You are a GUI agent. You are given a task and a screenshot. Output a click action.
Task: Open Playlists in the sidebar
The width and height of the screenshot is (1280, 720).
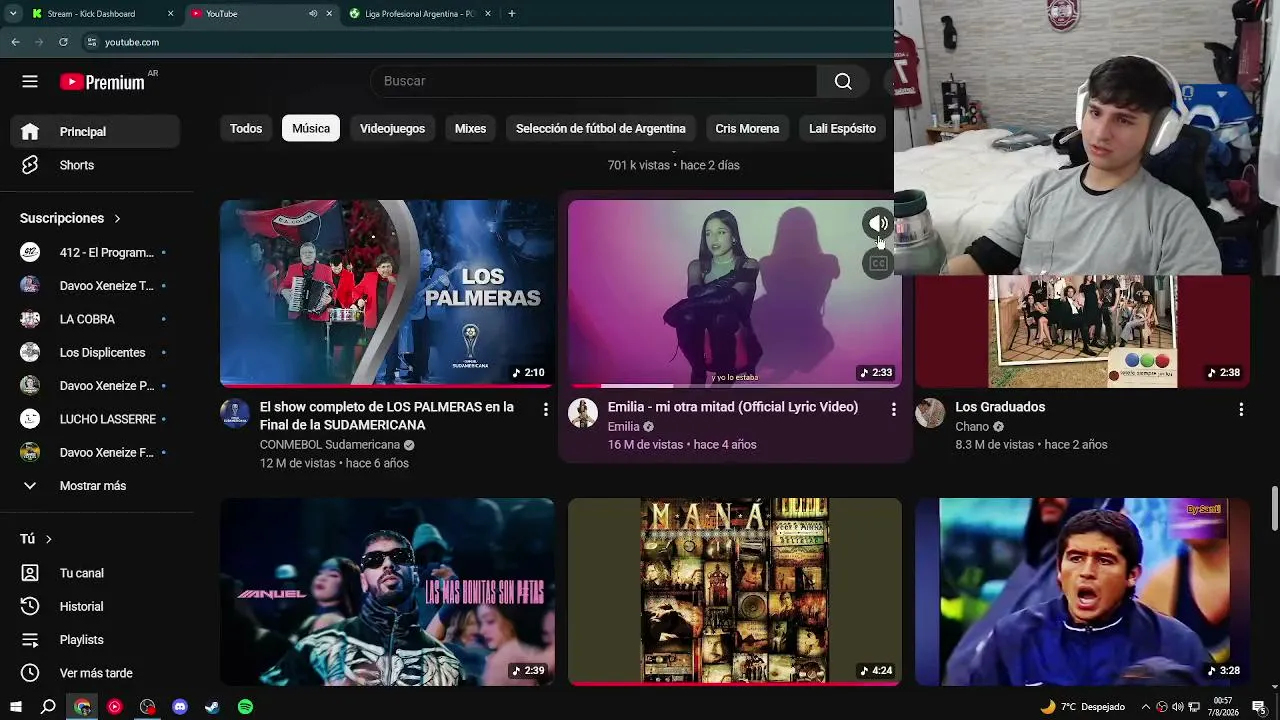[x=96, y=640]
